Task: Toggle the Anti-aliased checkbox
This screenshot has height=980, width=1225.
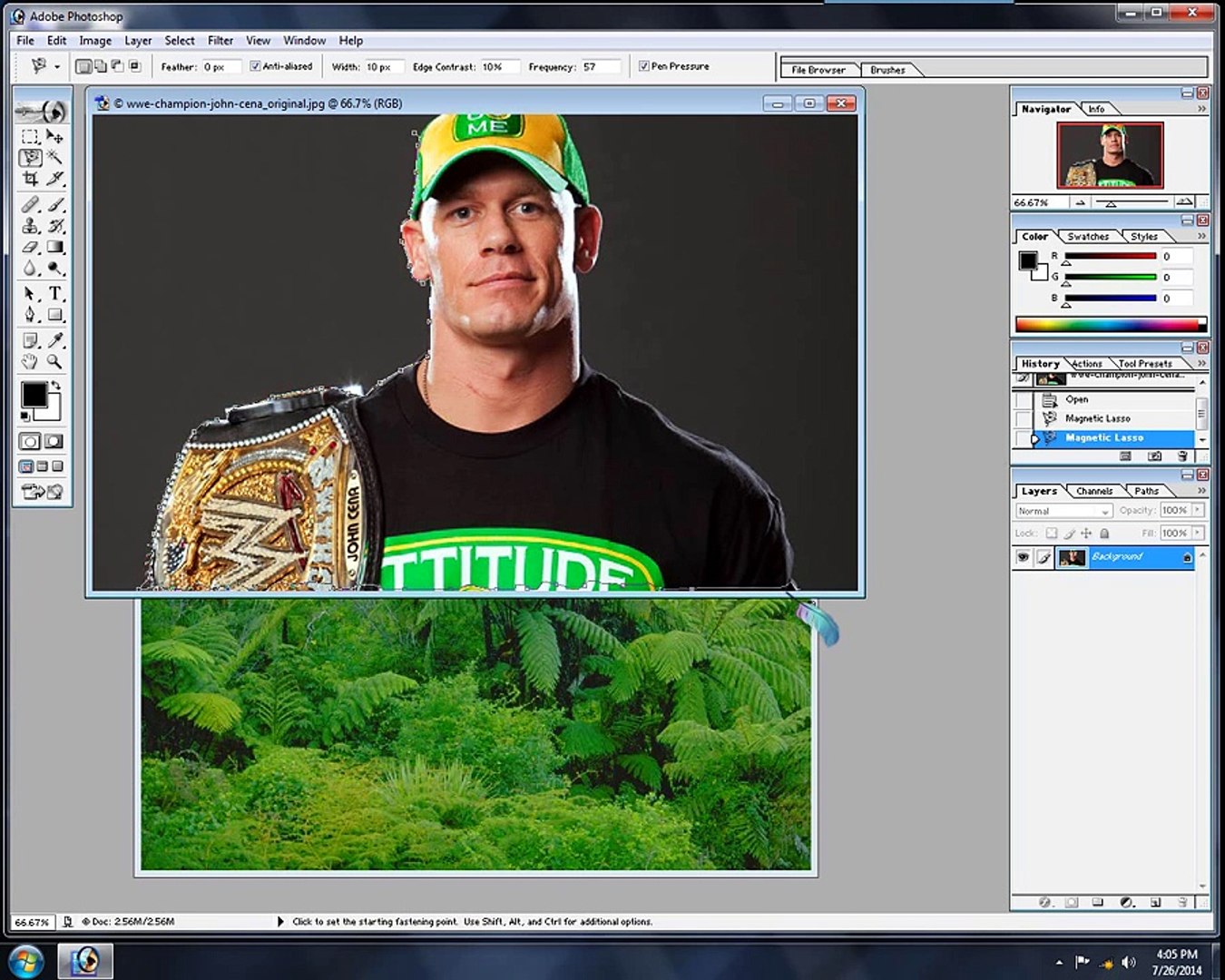Action: (x=255, y=66)
